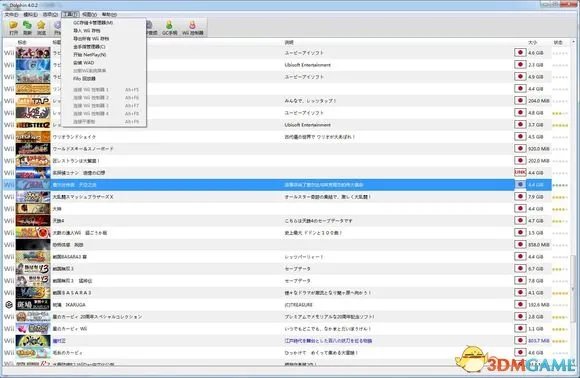The height and width of the screenshot is (378, 580).
Task: Sort list by the 状态 column header
Action: click(x=558, y=43)
